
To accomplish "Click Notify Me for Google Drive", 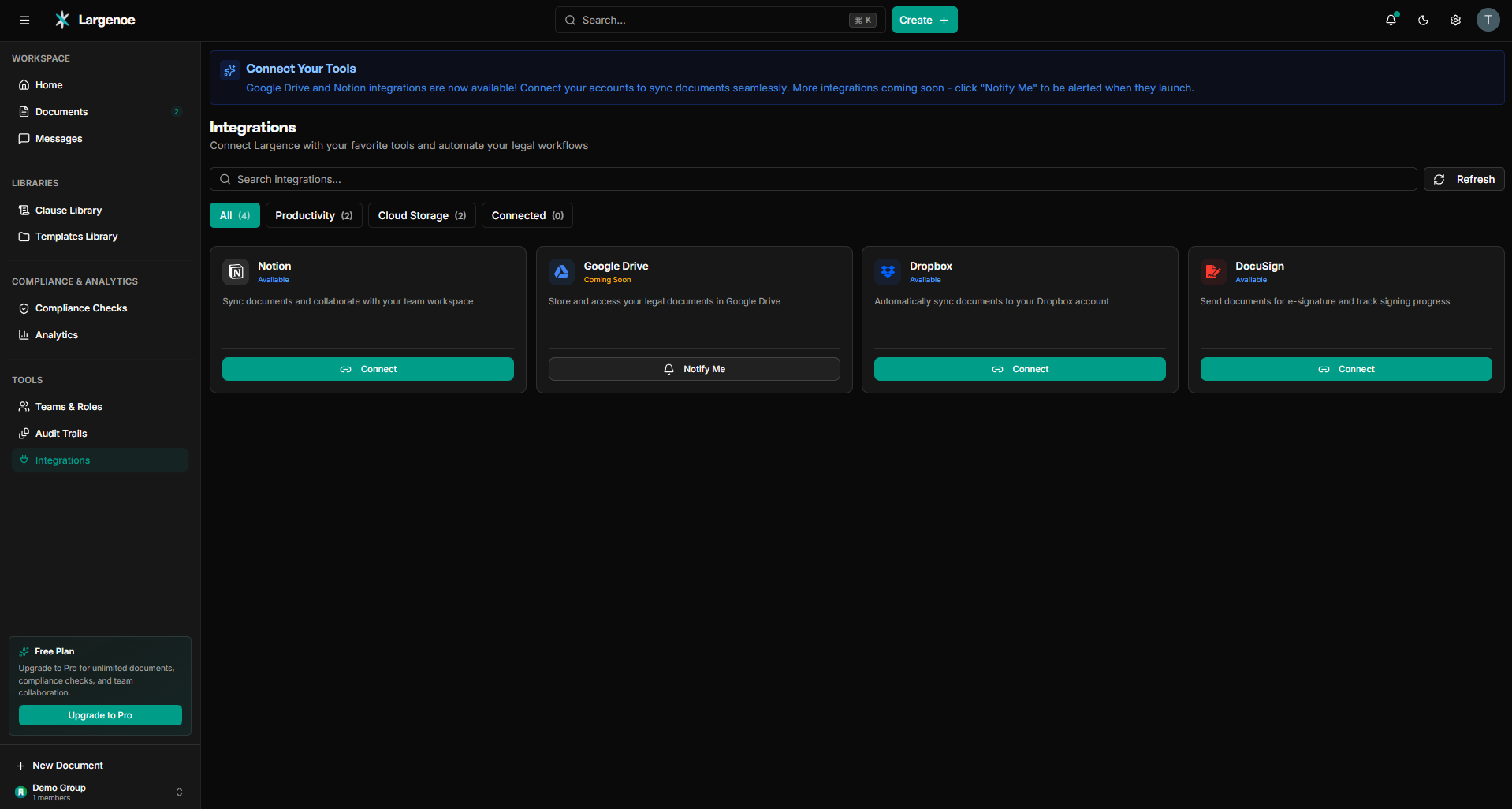I will 695,369.
